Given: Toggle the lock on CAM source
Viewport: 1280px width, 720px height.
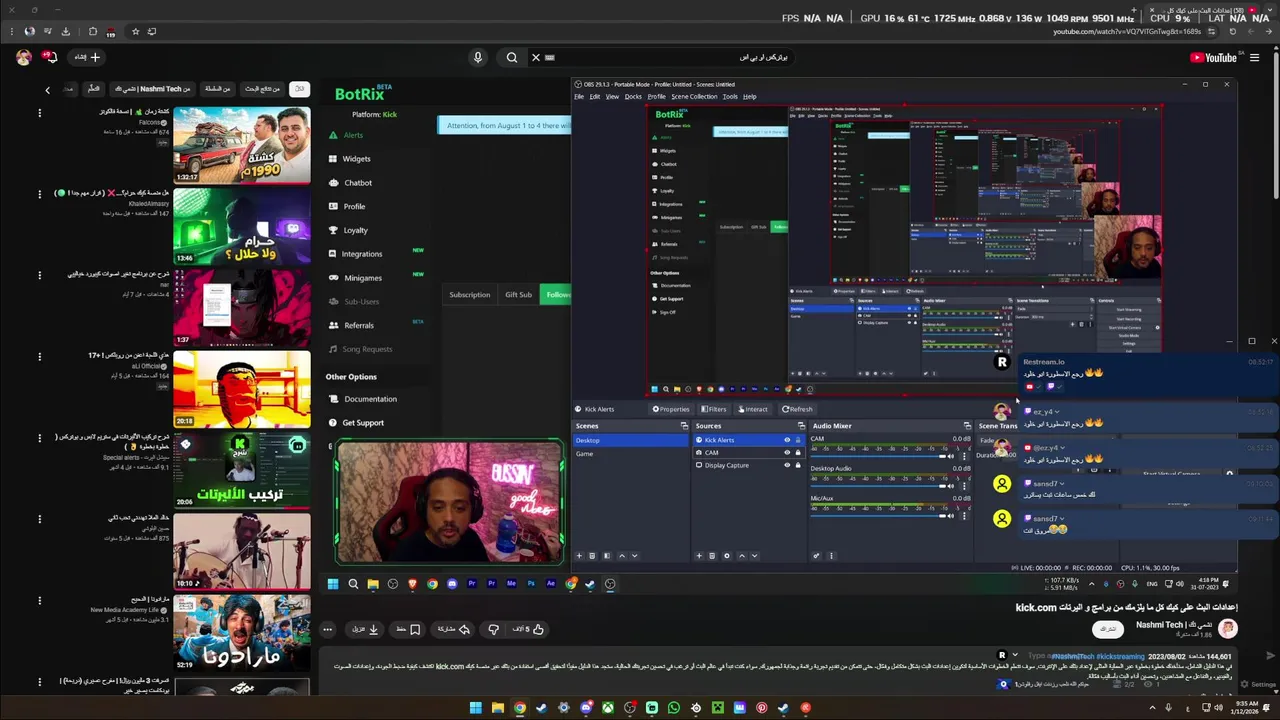Looking at the screenshot, I should 797,453.
